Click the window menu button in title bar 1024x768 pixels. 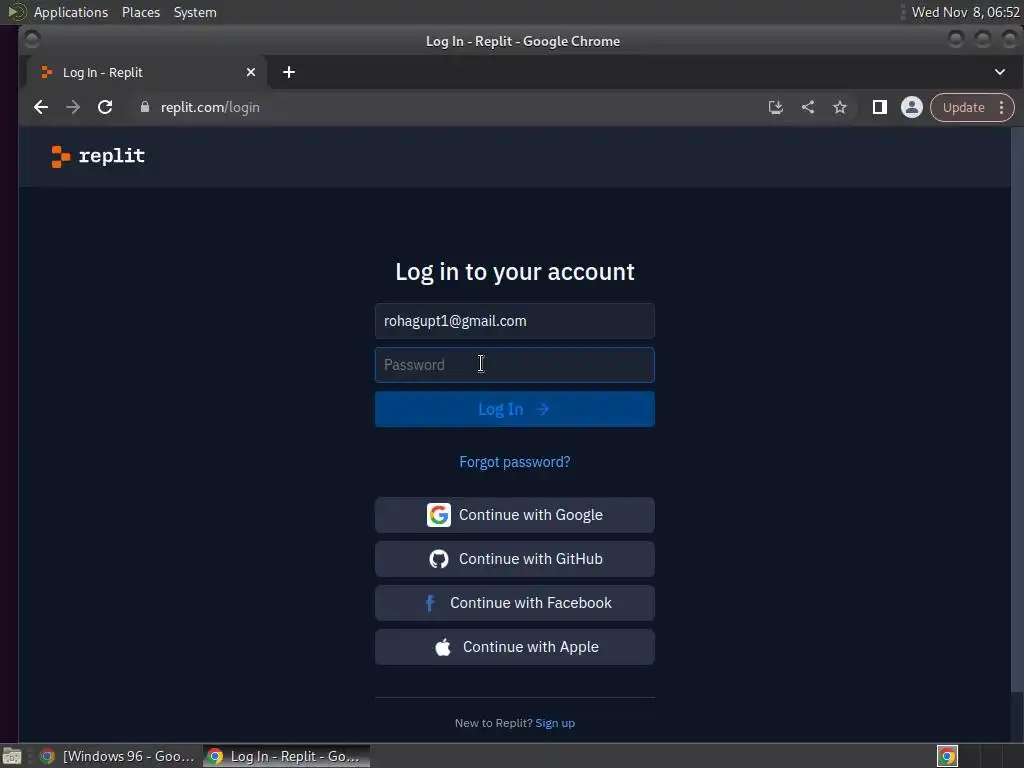tap(32, 40)
